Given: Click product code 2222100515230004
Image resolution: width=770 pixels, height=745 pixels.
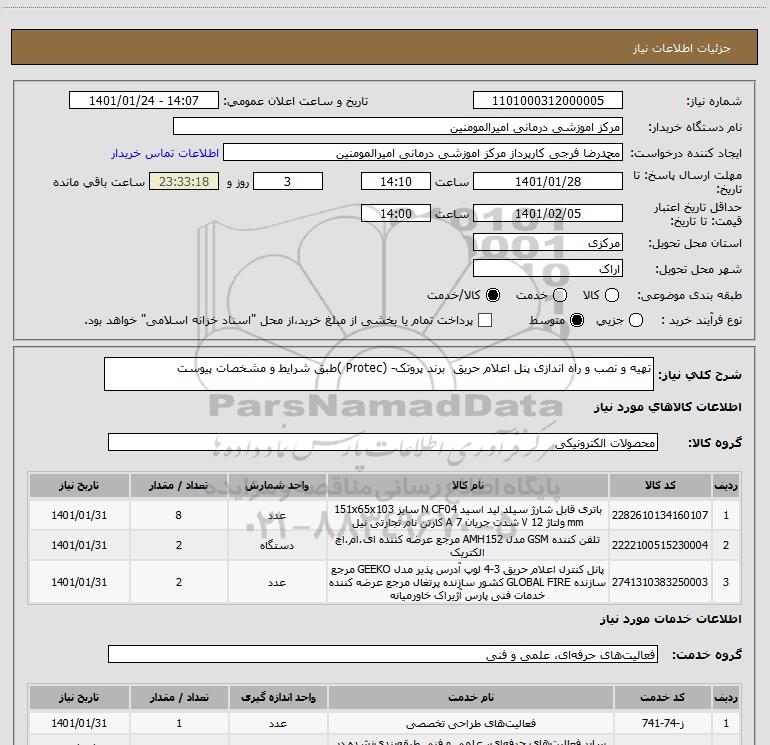Looking at the screenshot, I should tap(660, 545).
